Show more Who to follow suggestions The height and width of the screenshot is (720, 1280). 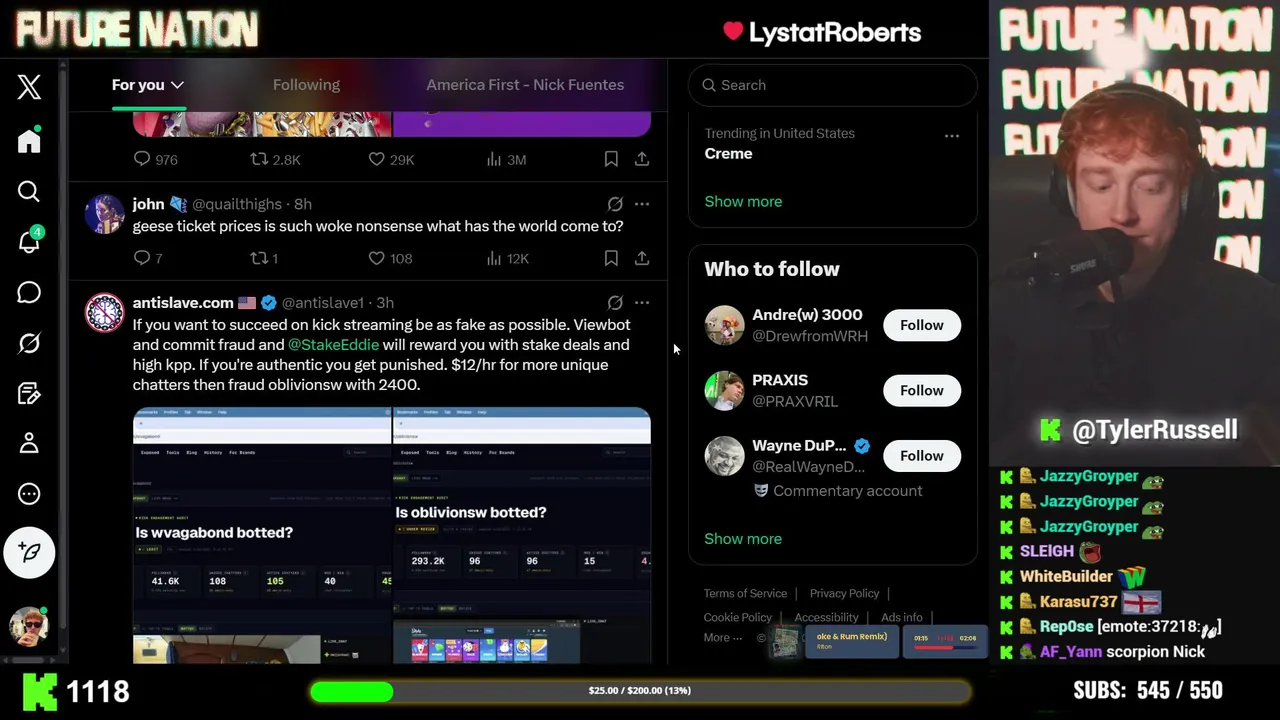pyautogui.click(x=743, y=538)
